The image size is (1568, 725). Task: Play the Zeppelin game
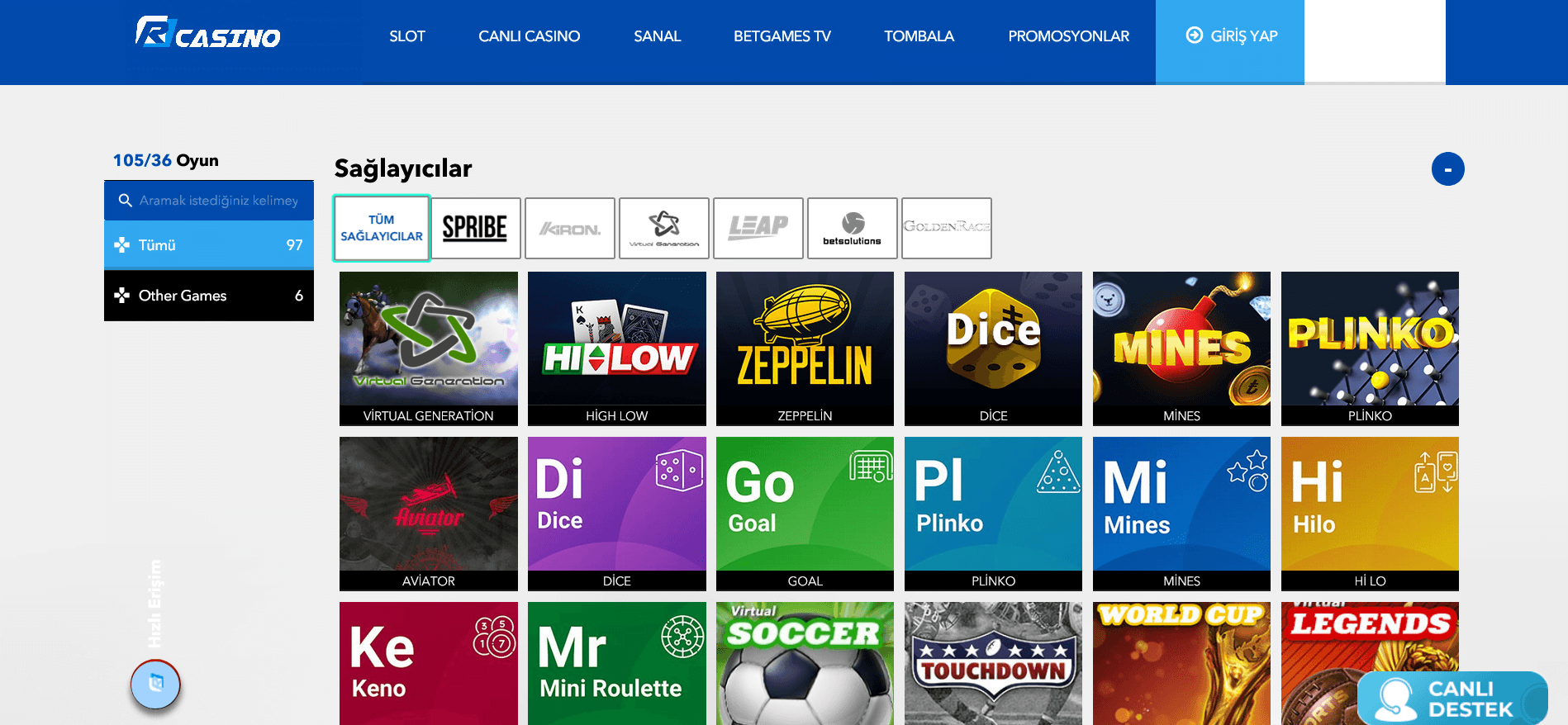pyautogui.click(x=805, y=348)
